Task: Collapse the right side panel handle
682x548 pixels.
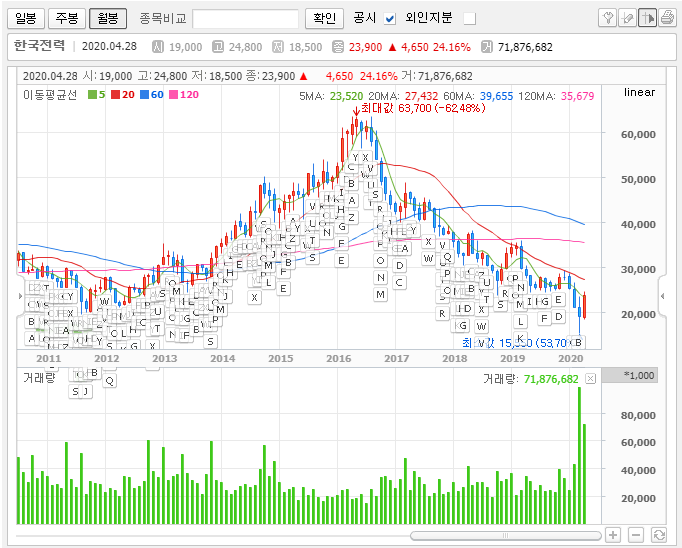Action: [x=662, y=296]
